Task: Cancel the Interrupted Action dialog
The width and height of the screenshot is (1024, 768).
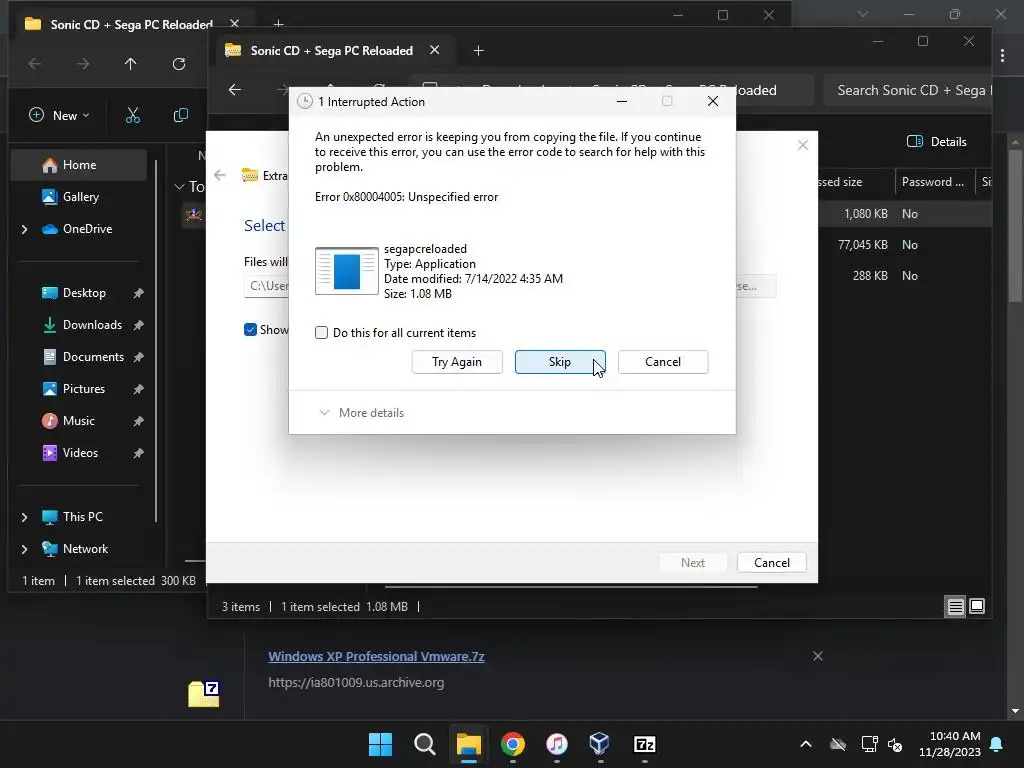Action: [x=663, y=362]
